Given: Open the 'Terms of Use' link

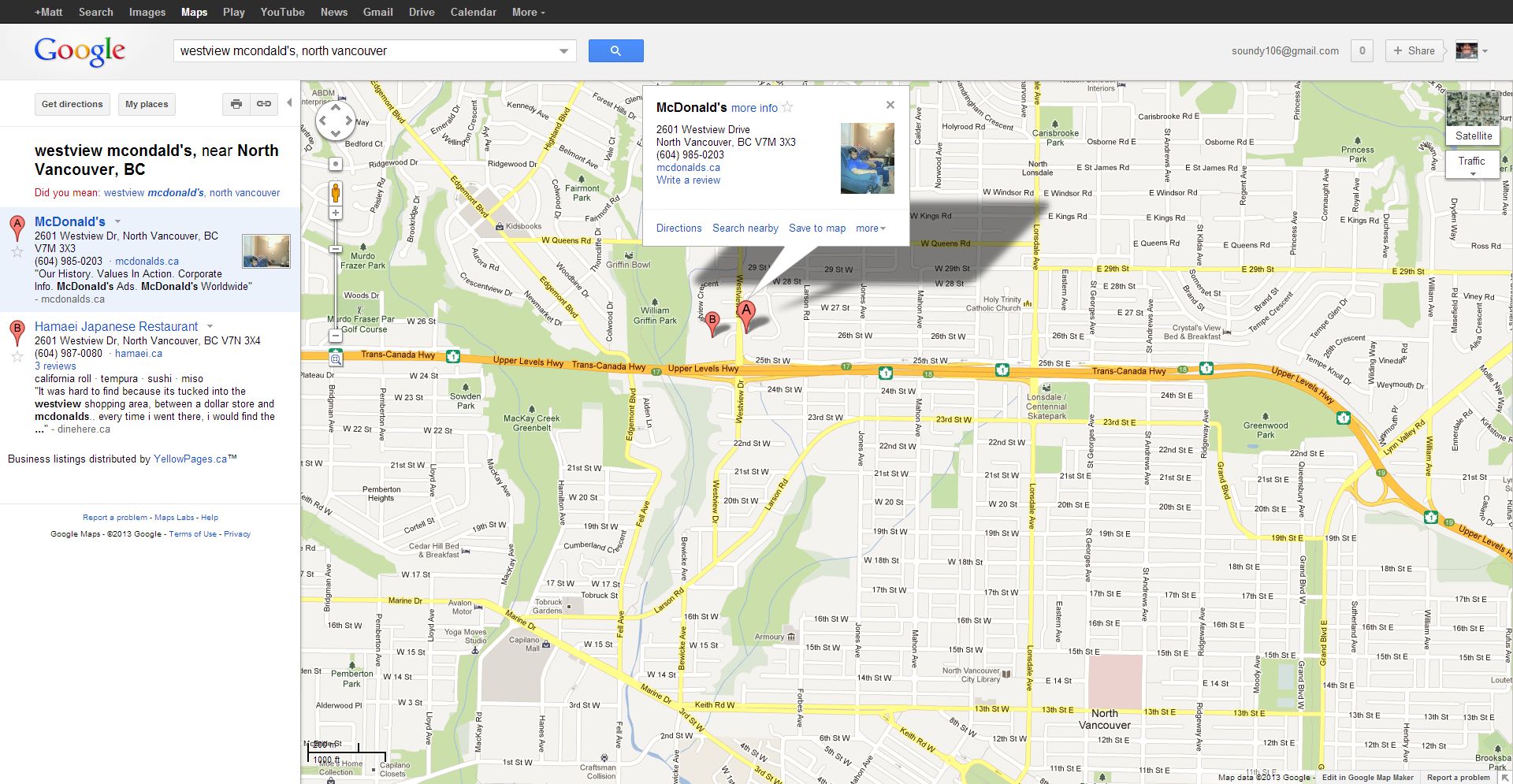Looking at the screenshot, I should tap(192, 534).
